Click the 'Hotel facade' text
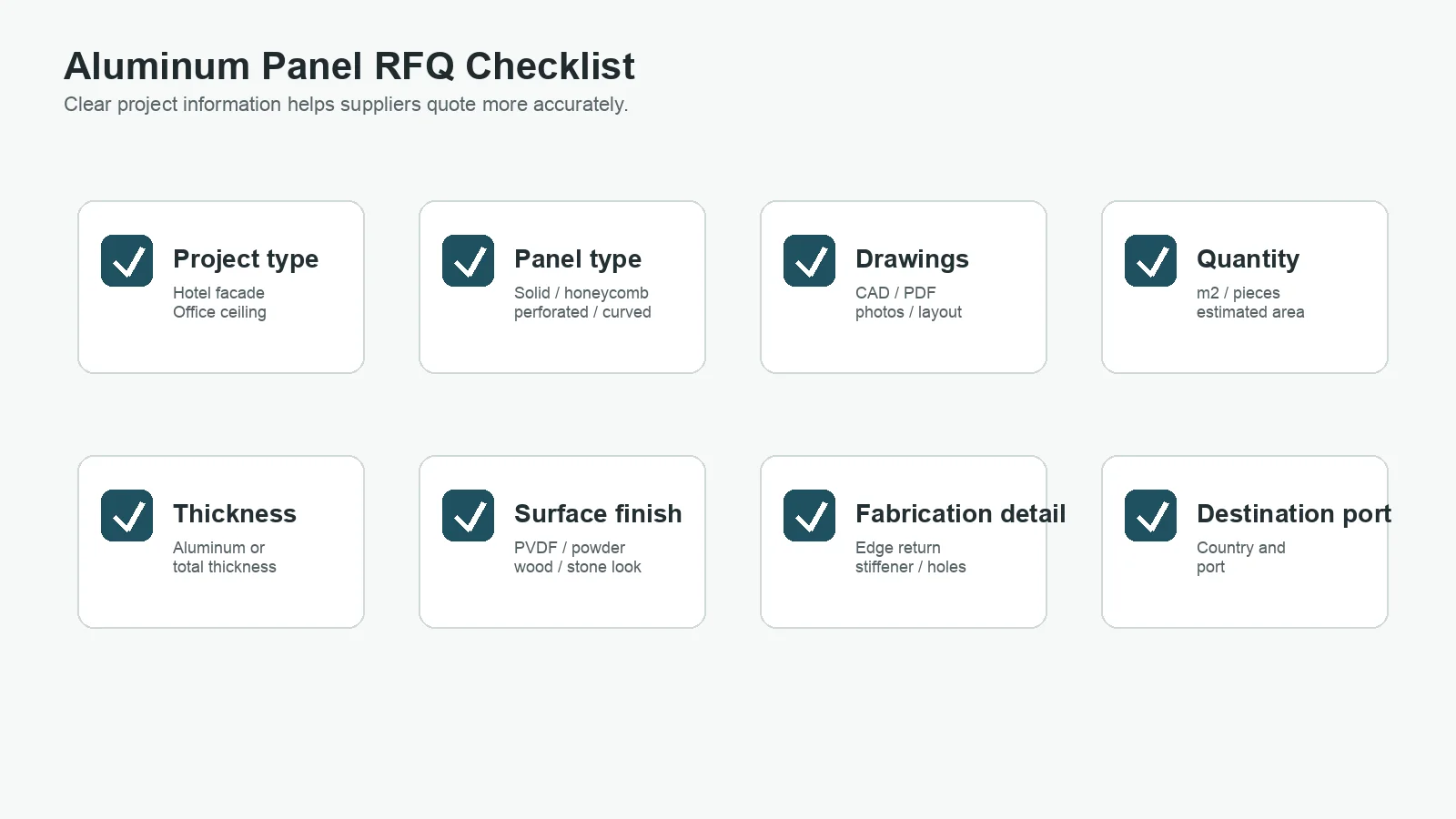 coord(218,293)
